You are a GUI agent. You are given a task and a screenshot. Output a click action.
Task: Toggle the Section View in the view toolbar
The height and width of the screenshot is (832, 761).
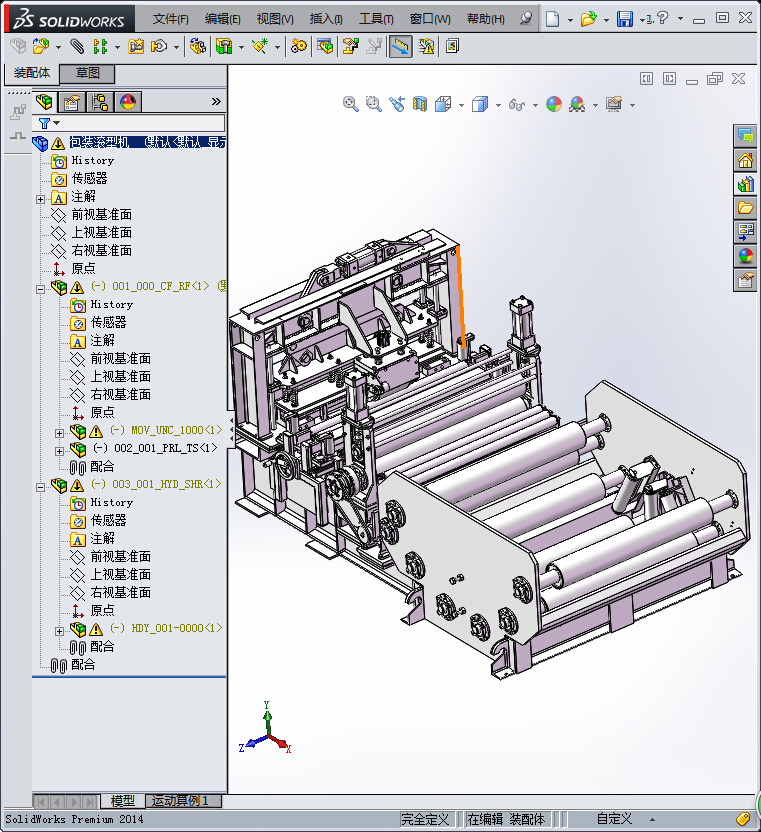pyautogui.click(x=420, y=104)
